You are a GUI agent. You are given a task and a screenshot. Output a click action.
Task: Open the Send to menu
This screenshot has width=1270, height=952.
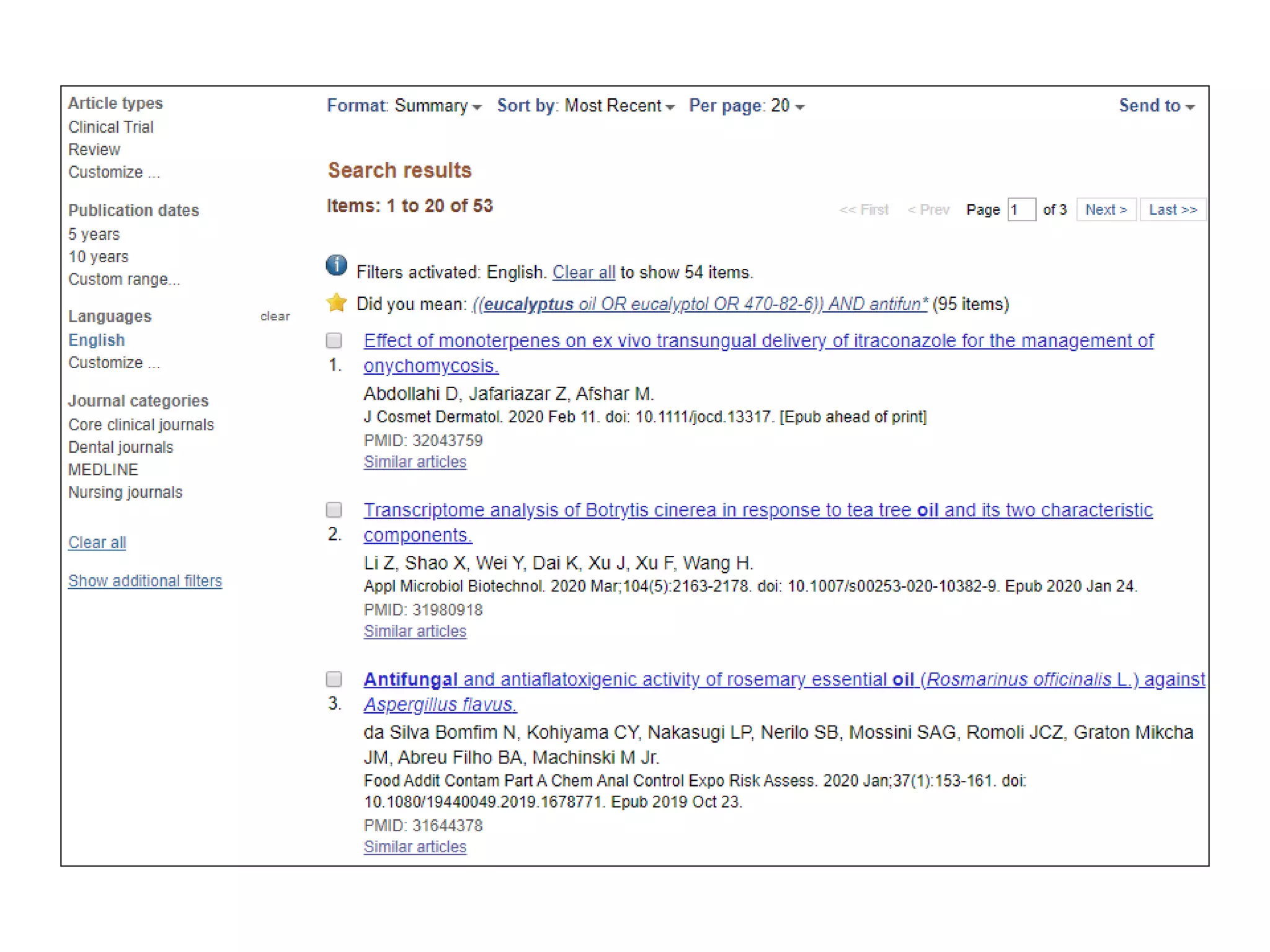coord(1156,106)
